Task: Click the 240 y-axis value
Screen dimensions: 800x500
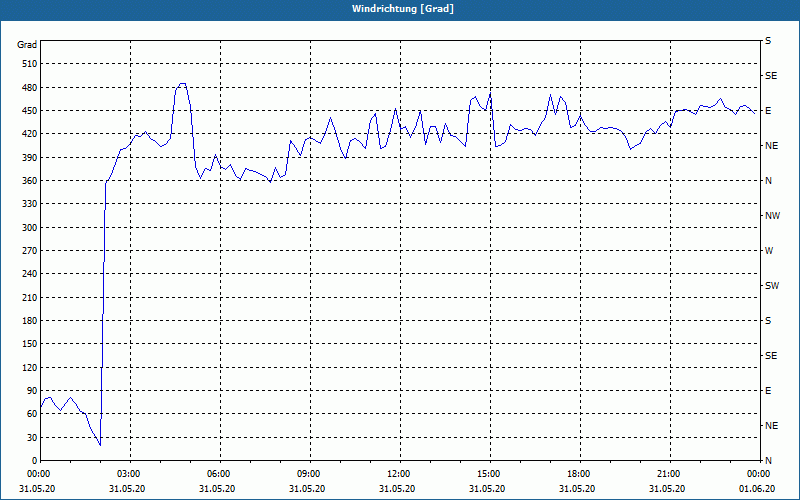Action: click(x=30, y=274)
